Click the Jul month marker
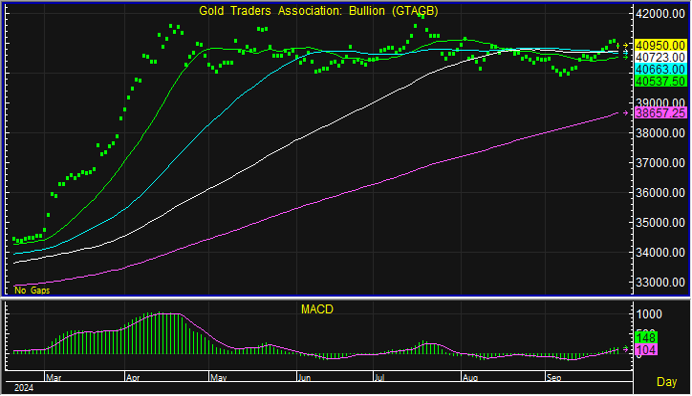Image resolution: width=692 pixels, height=396 pixels. 380,378
